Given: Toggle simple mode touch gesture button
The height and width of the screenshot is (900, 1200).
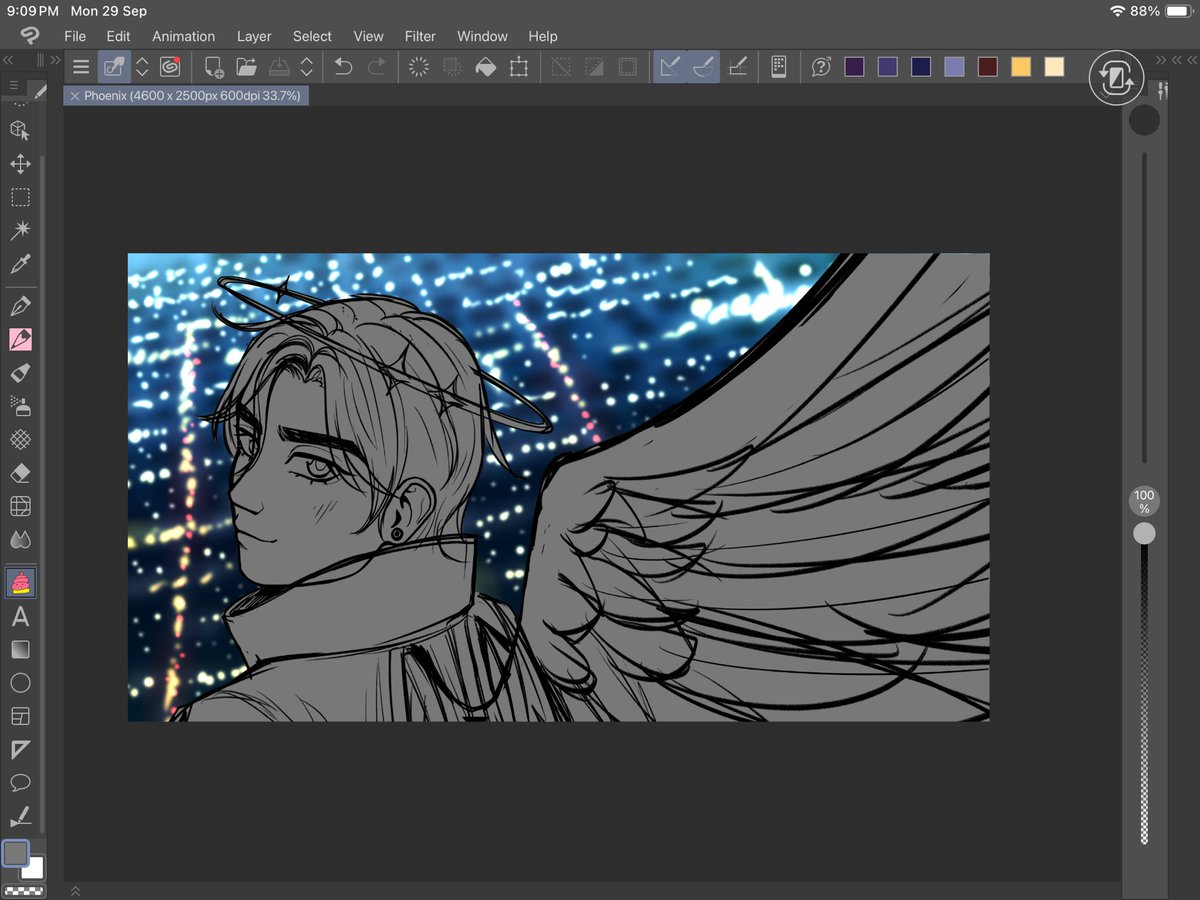Looking at the screenshot, I should (1116, 78).
